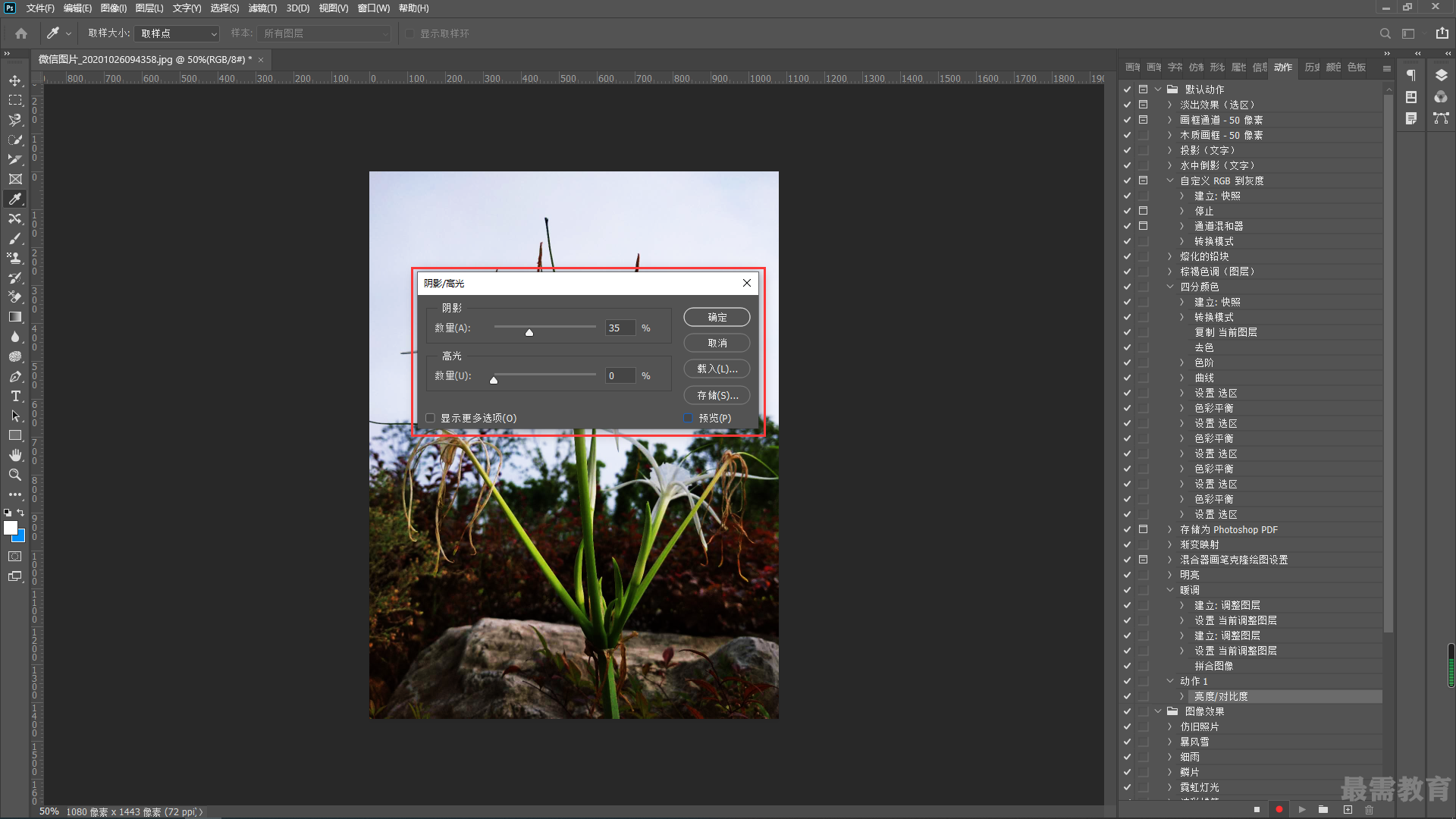Collapse the 图像效果 action set
This screenshot has width=1456, height=819.
[x=1158, y=711]
